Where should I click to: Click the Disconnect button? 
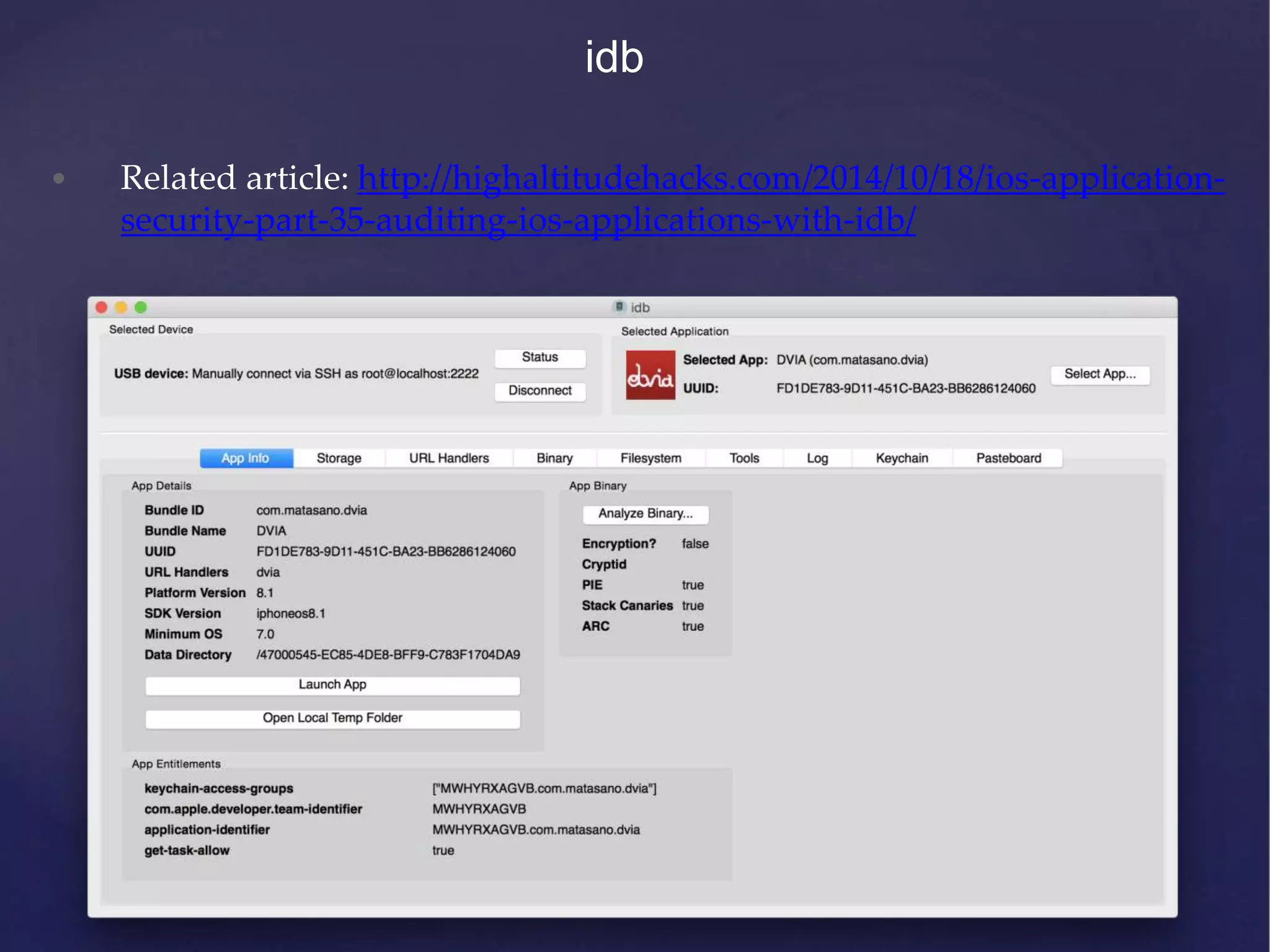coord(540,391)
